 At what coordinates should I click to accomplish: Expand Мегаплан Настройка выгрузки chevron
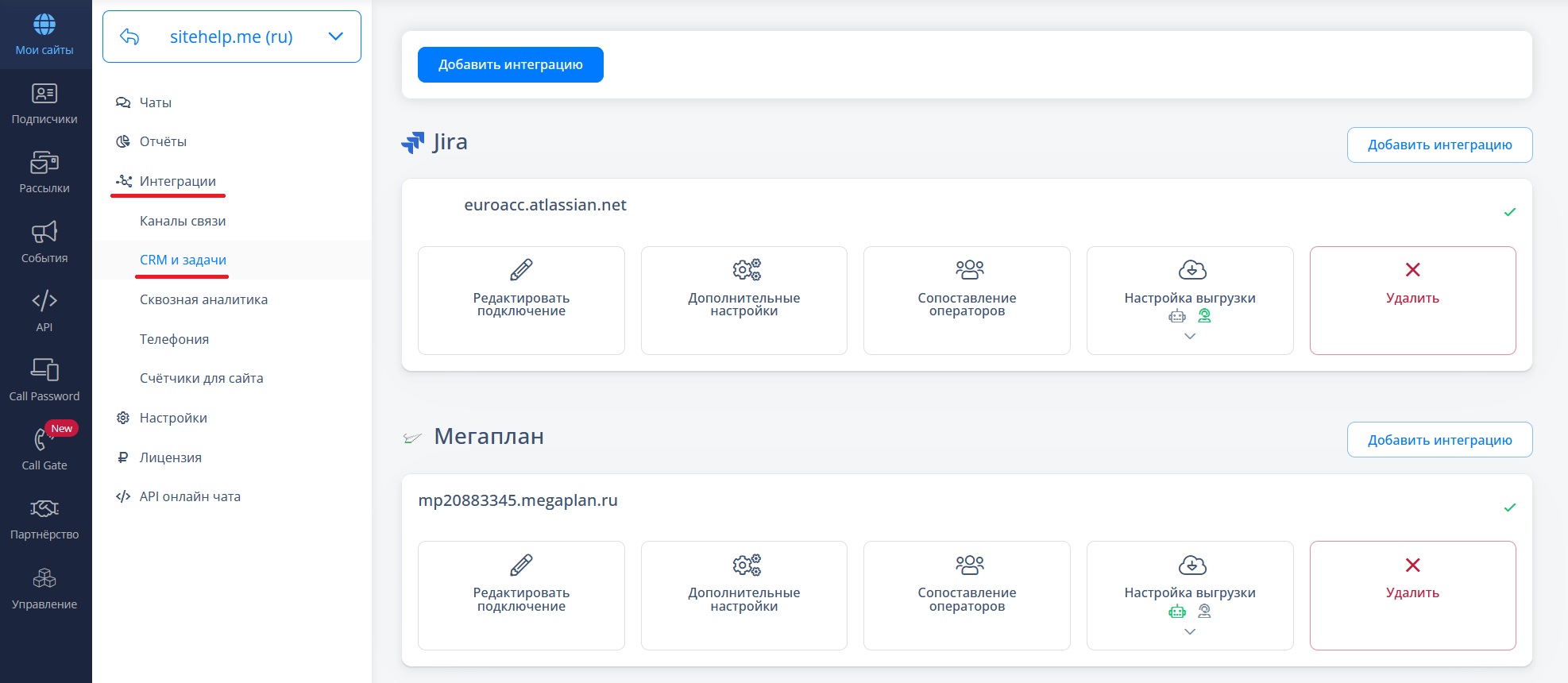(1190, 632)
